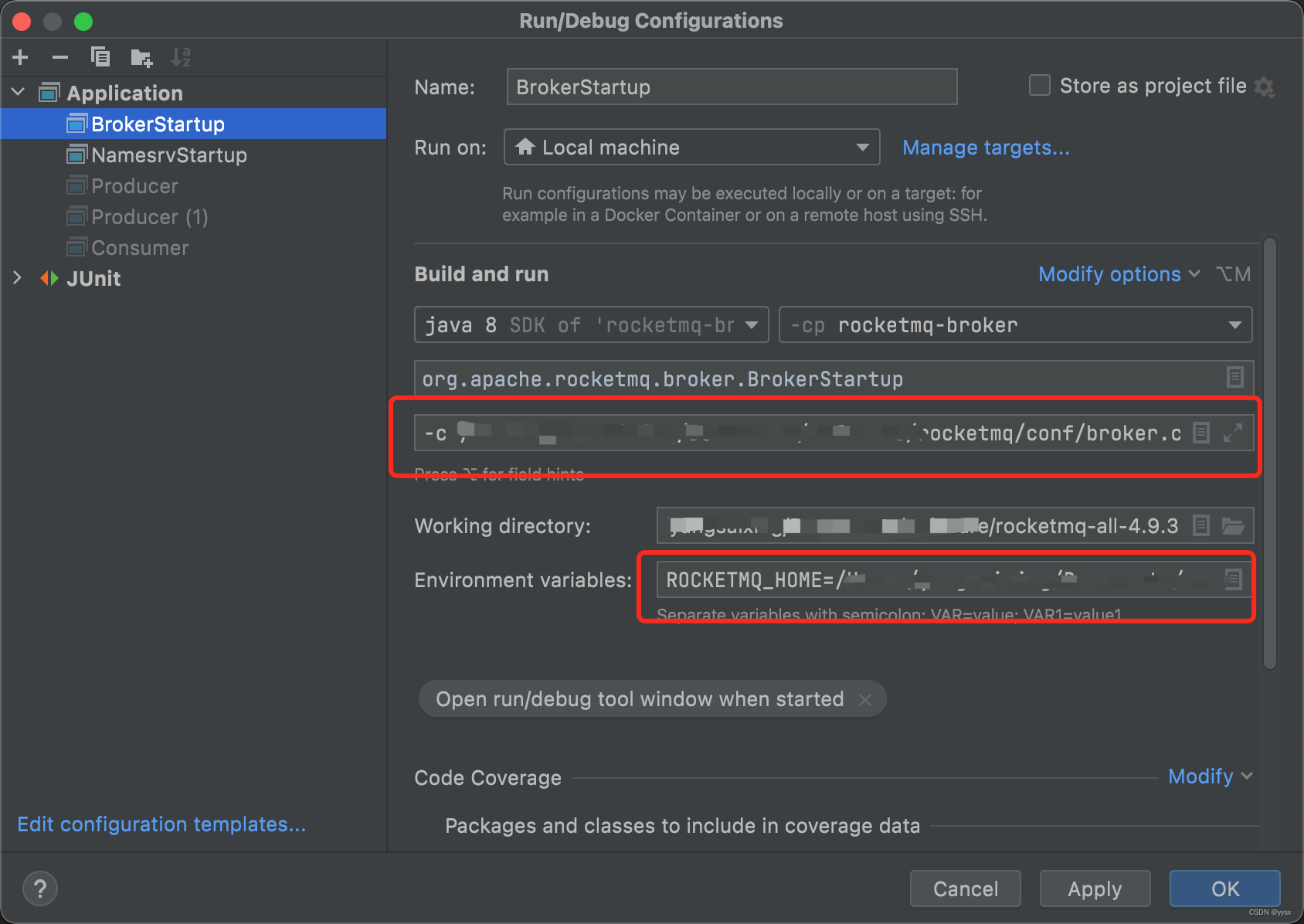Open main class browse icon
The image size is (1304, 924).
(x=1234, y=377)
